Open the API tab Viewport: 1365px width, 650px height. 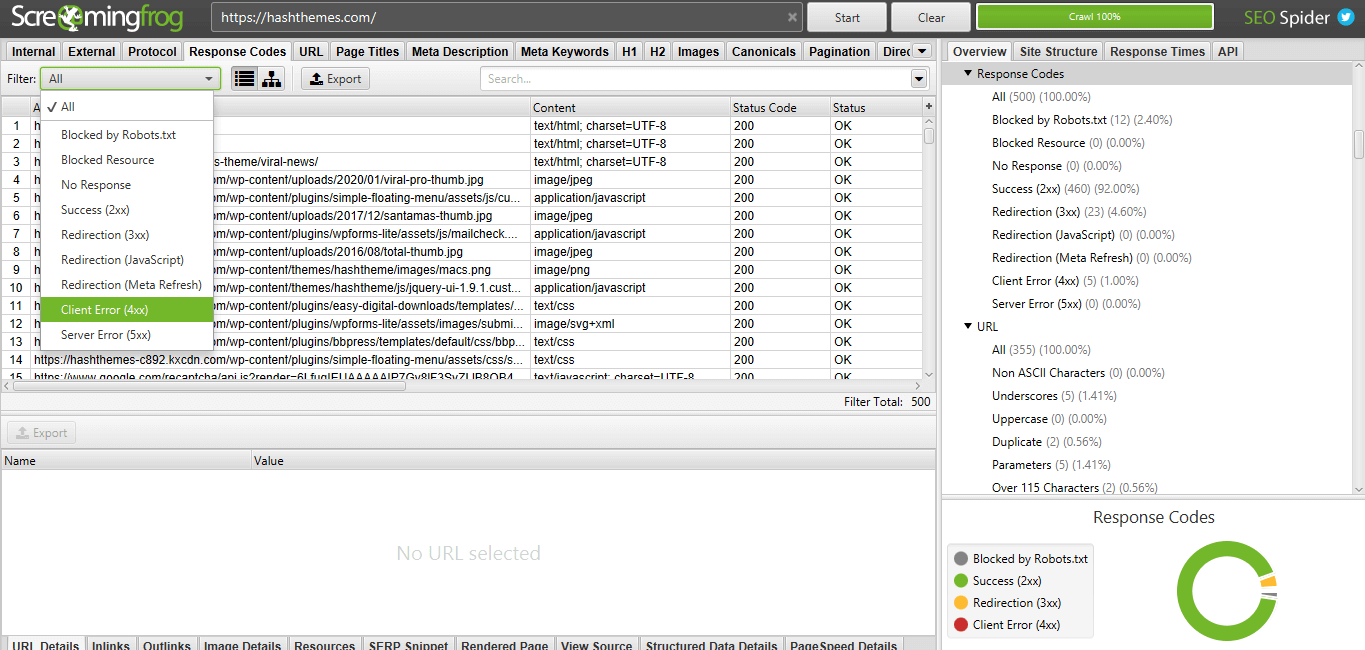click(x=1227, y=51)
